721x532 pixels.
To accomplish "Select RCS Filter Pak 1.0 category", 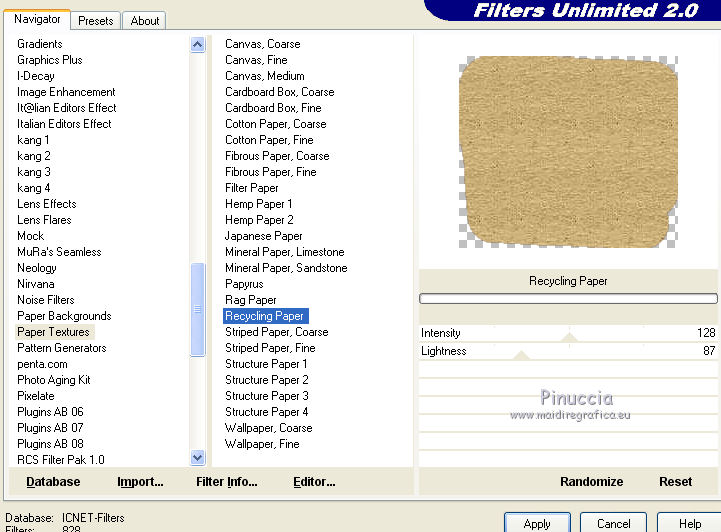I will (x=61, y=460).
